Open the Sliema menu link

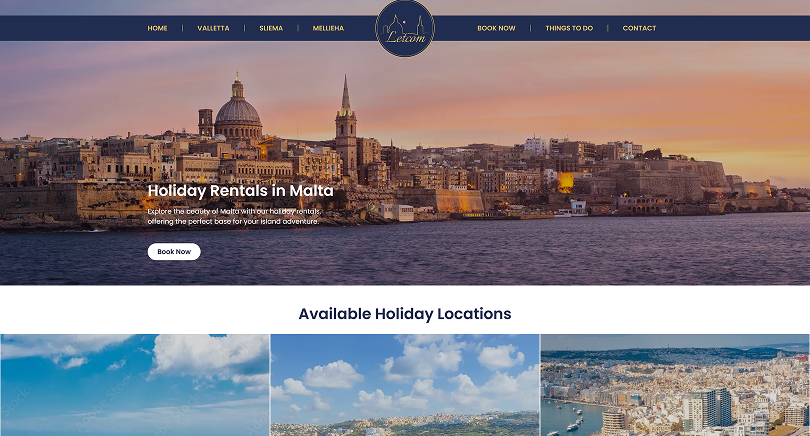271,28
